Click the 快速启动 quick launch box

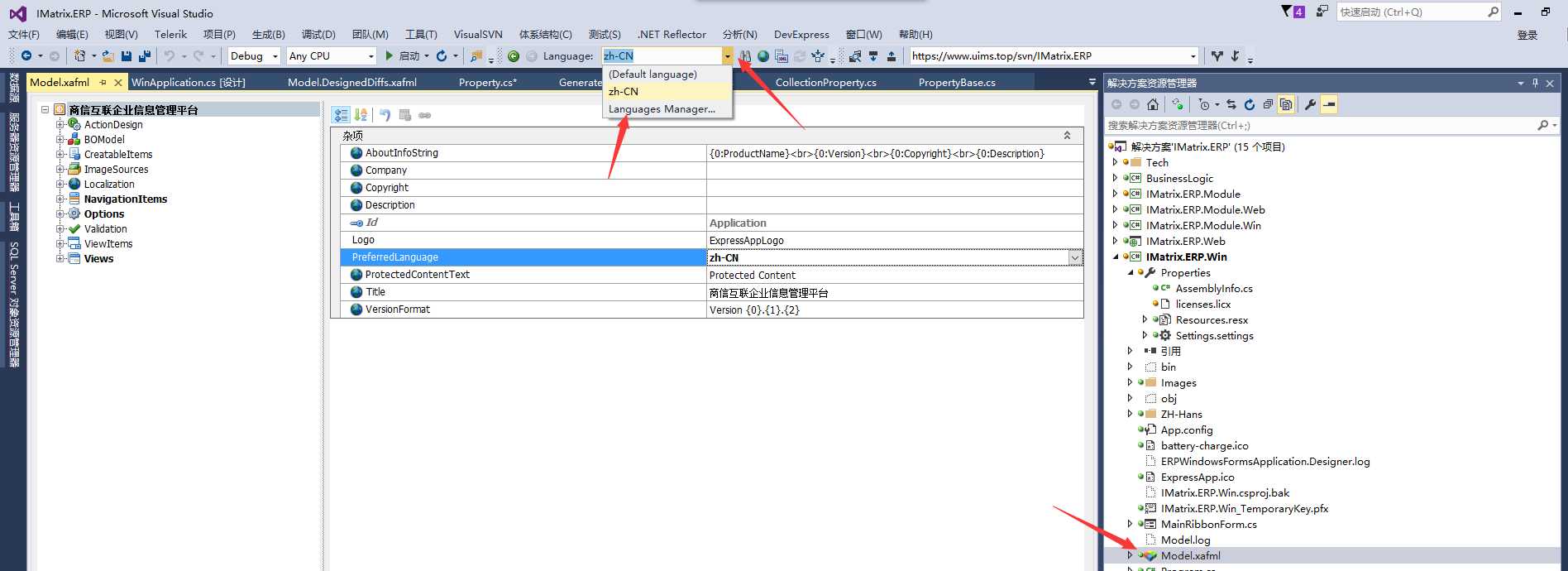1417,12
